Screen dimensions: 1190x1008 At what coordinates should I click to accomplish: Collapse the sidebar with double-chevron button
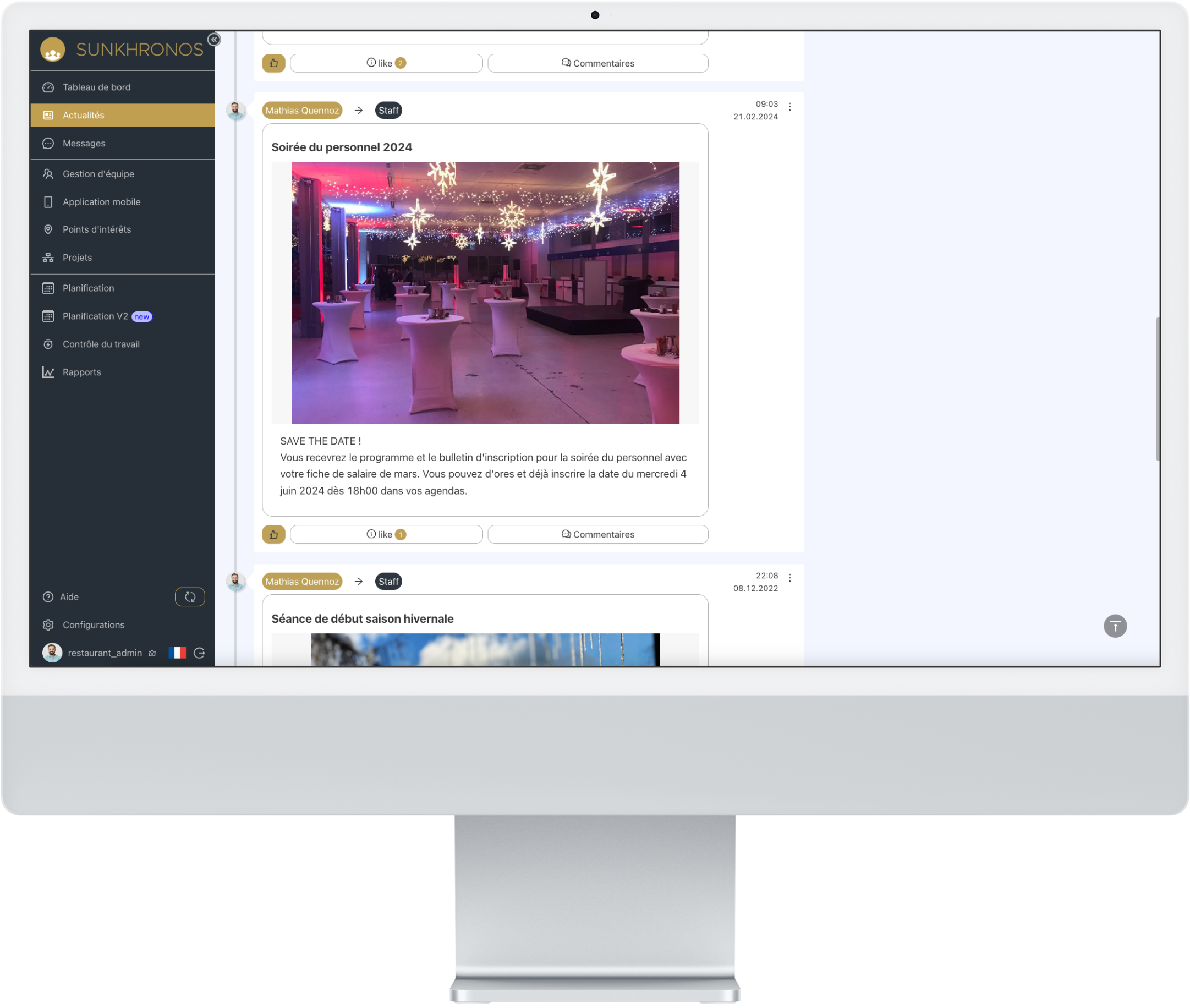coord(214,40)
